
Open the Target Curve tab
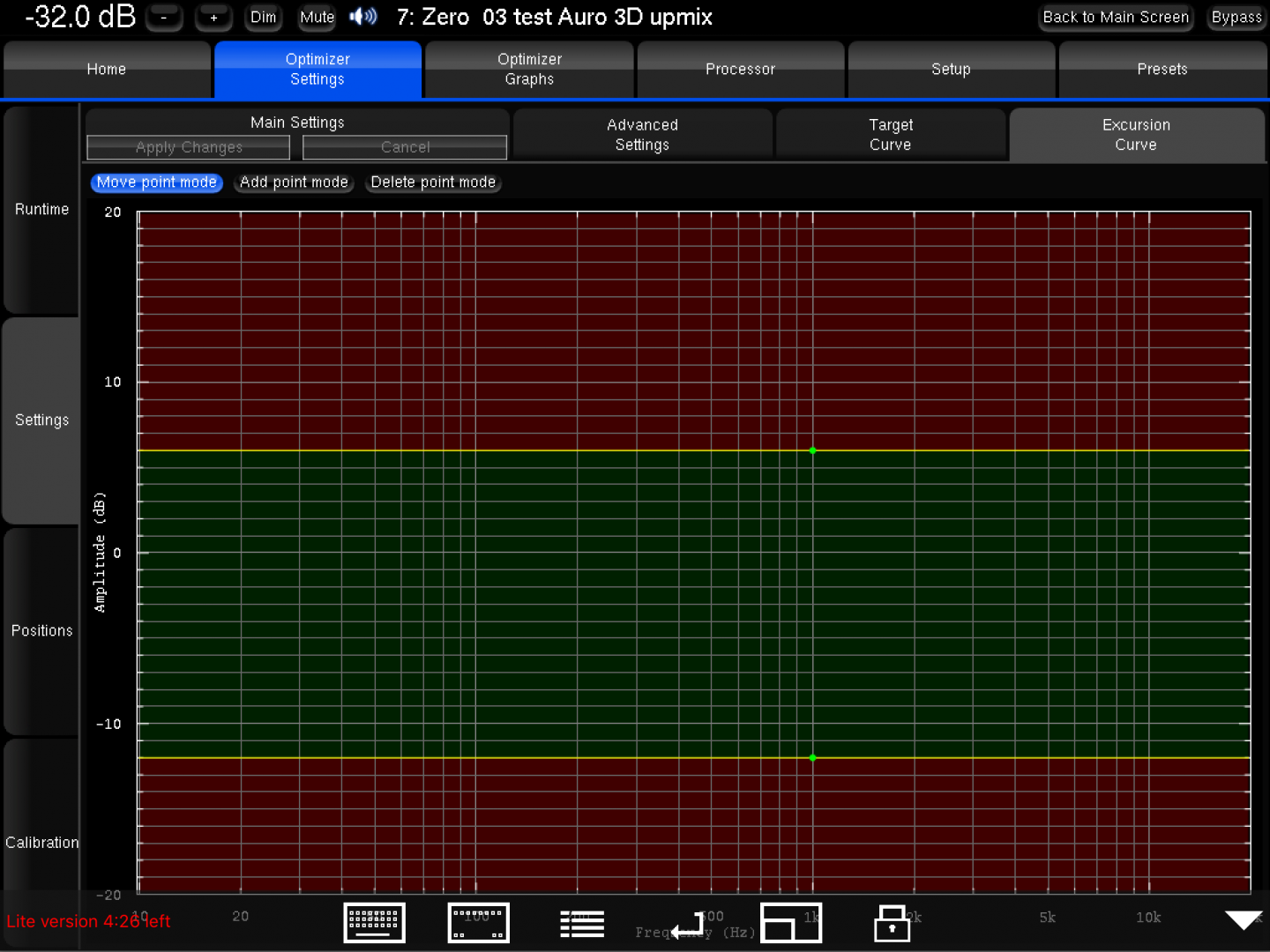[891, 135]
